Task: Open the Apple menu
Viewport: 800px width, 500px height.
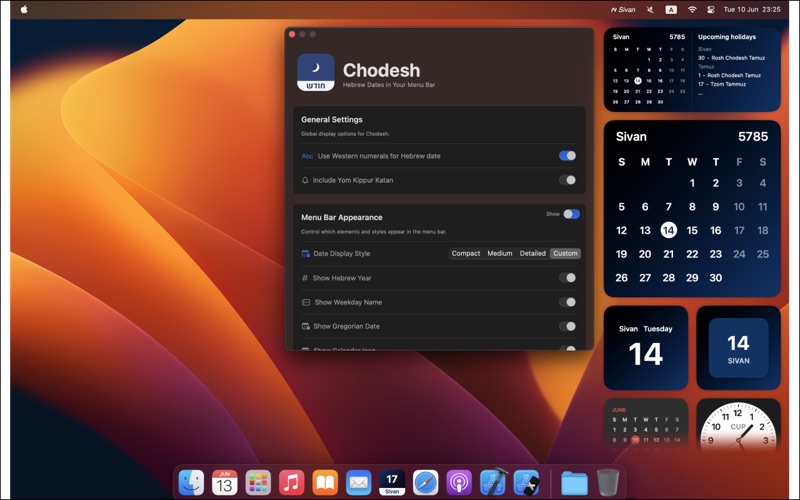Action: pos(24,9)
